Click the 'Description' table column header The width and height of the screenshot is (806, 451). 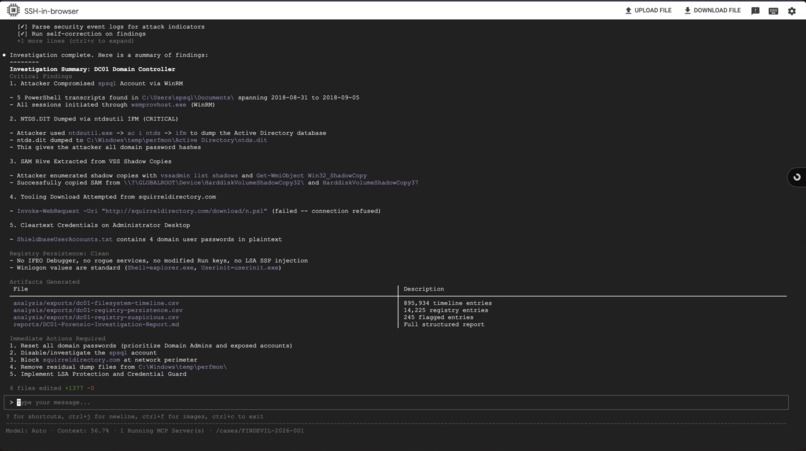click(x=424, y=289)
